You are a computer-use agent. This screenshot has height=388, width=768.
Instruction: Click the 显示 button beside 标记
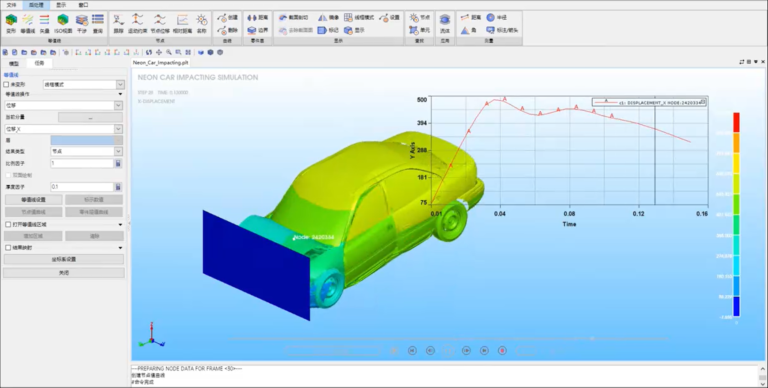355,30
